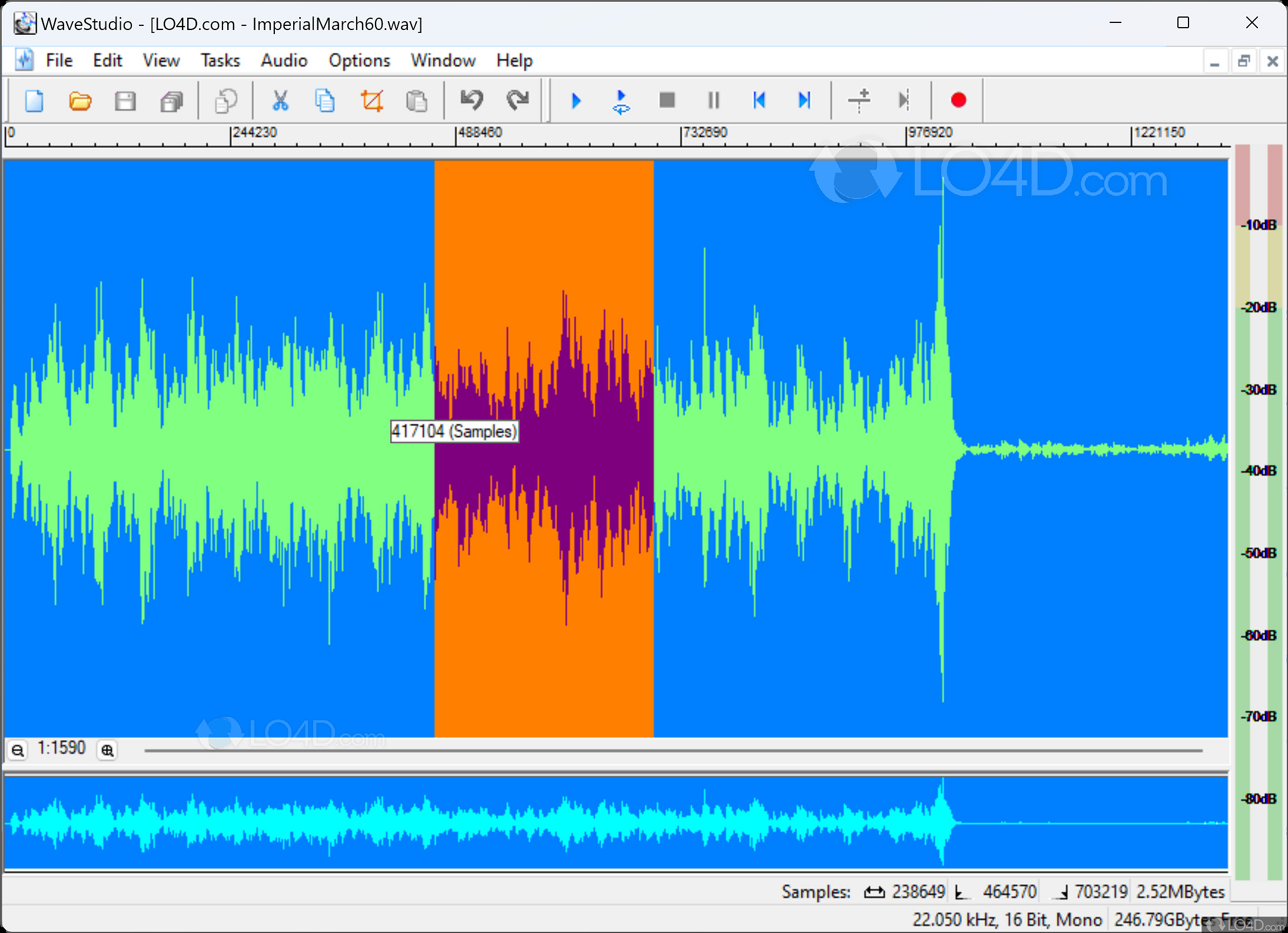Screen dimensions: 1288x933
Task: Click the Copy documents icon
Action: coord(325,101)
